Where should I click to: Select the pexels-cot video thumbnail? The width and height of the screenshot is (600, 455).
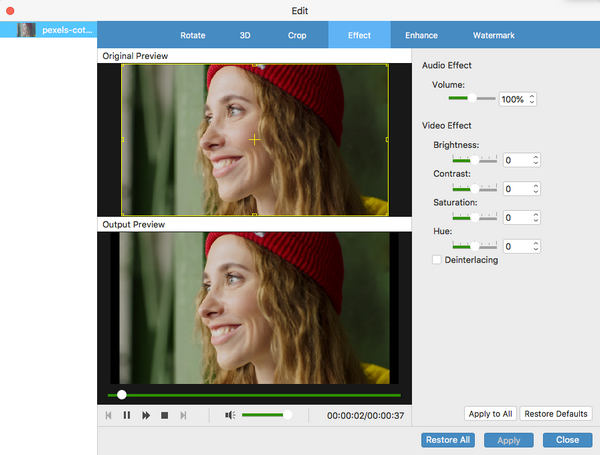point(26,30)
